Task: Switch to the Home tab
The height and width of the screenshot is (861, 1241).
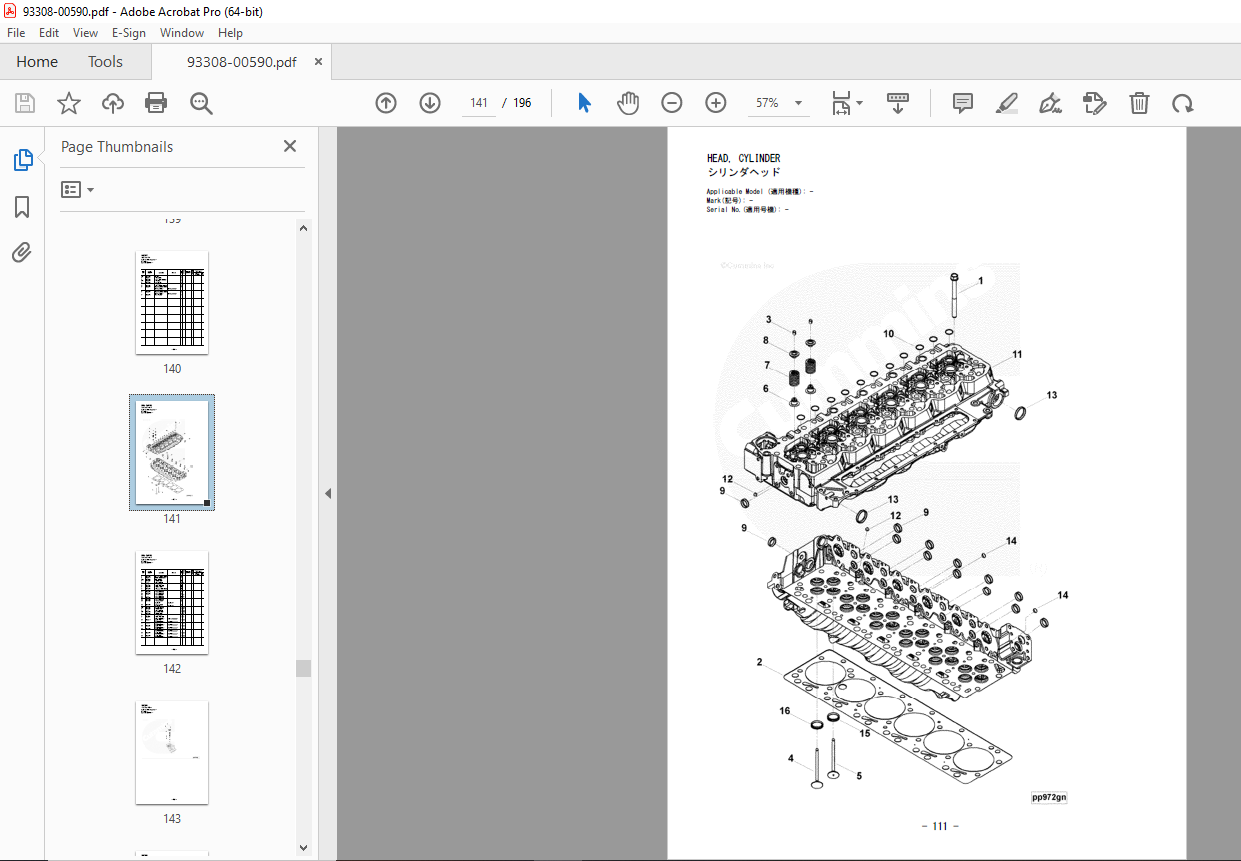Action: pos(37,62)
